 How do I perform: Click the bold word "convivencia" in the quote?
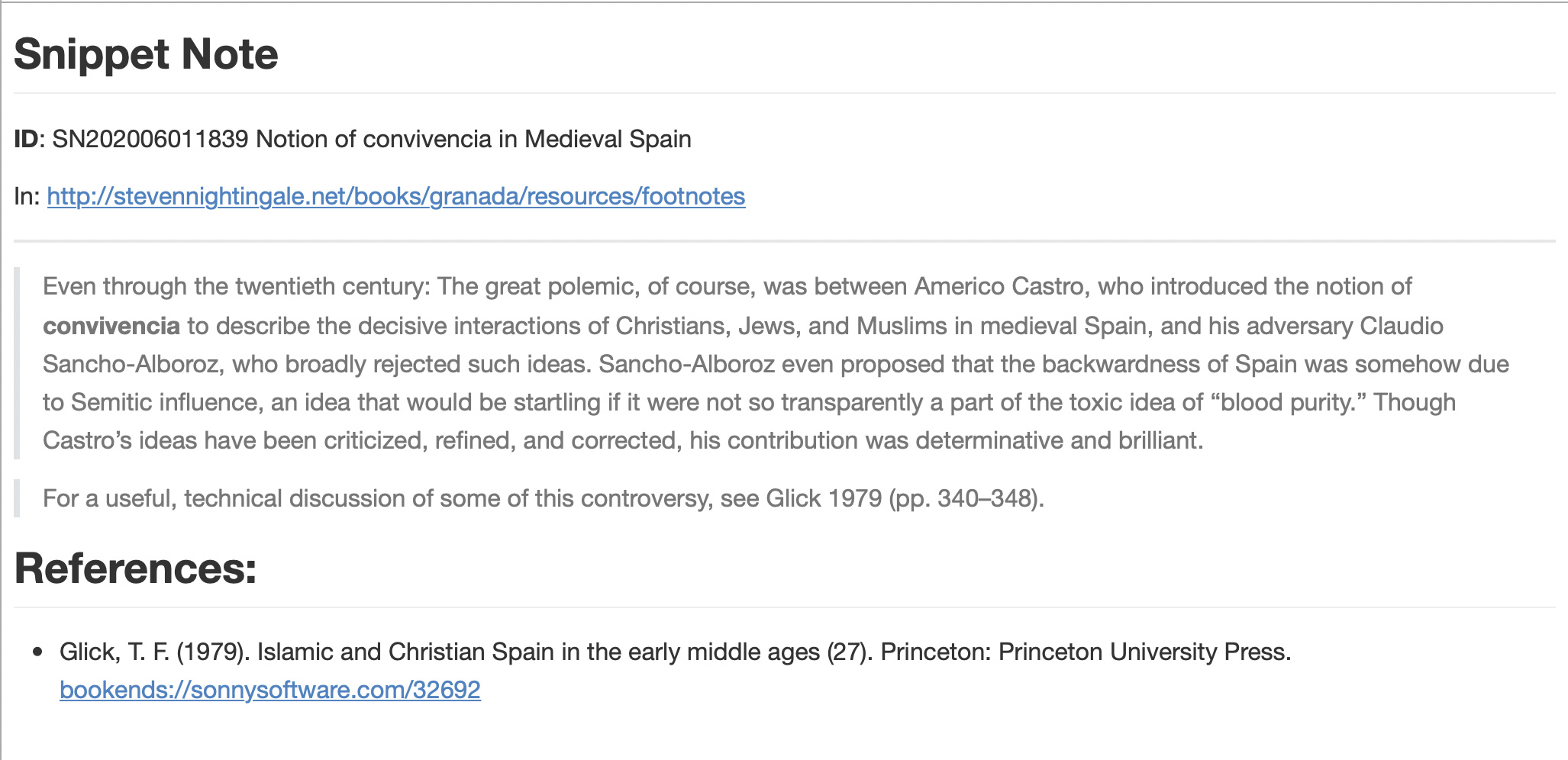tap(111, 327)
